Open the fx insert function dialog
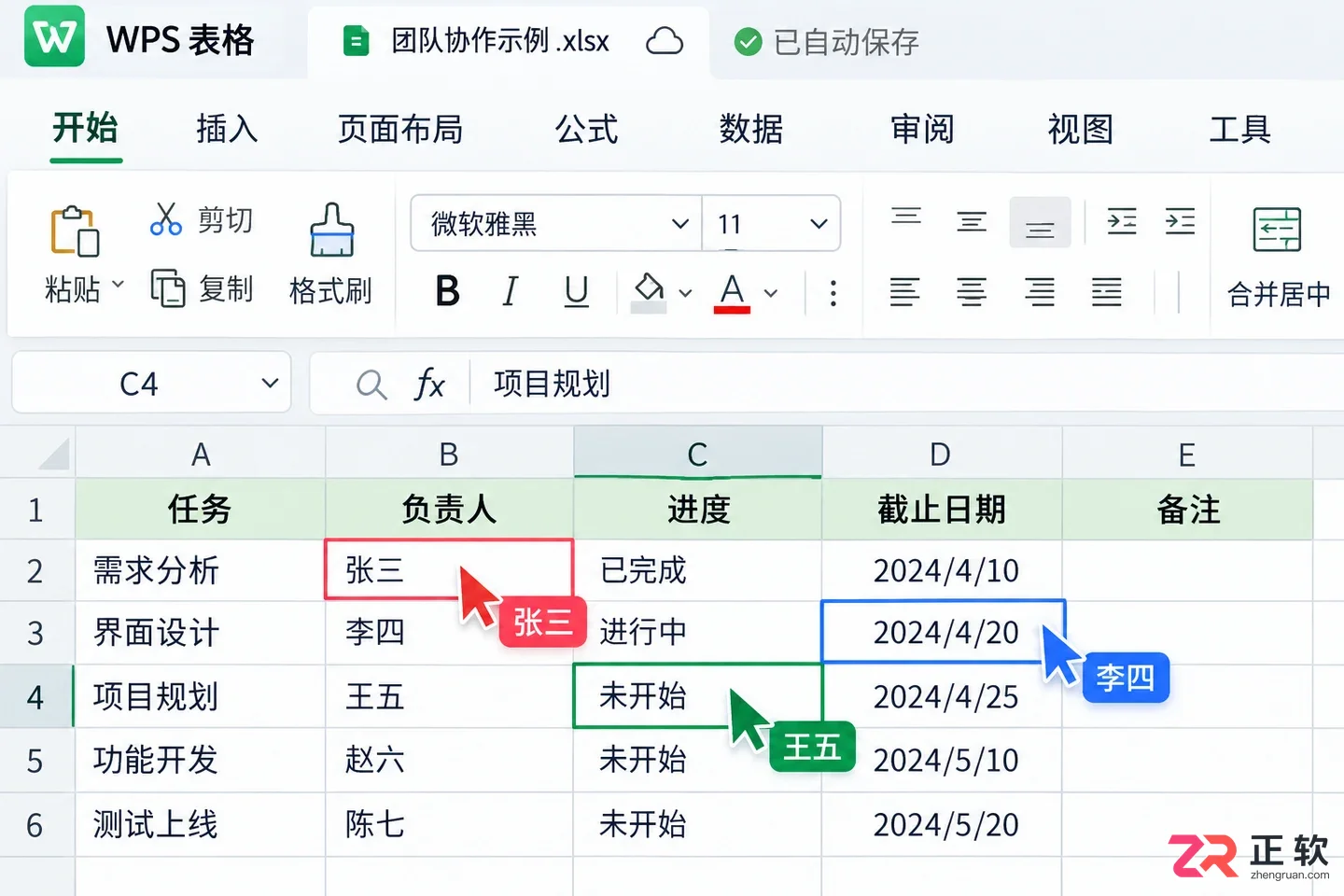Viewport: 1344px width, 896px height. tap(429, 384)
